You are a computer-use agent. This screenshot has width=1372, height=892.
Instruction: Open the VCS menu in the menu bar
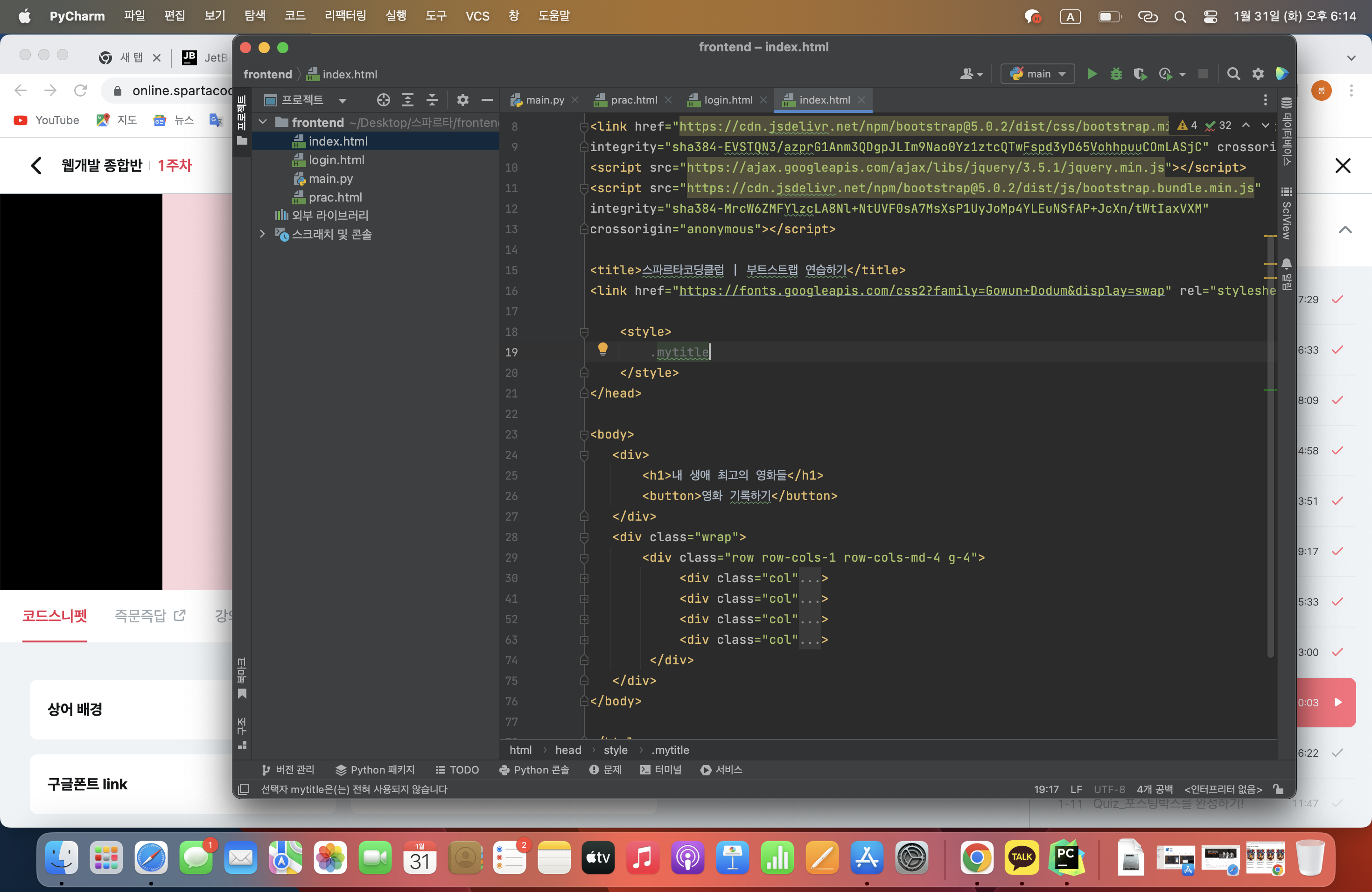coord(477,16)
